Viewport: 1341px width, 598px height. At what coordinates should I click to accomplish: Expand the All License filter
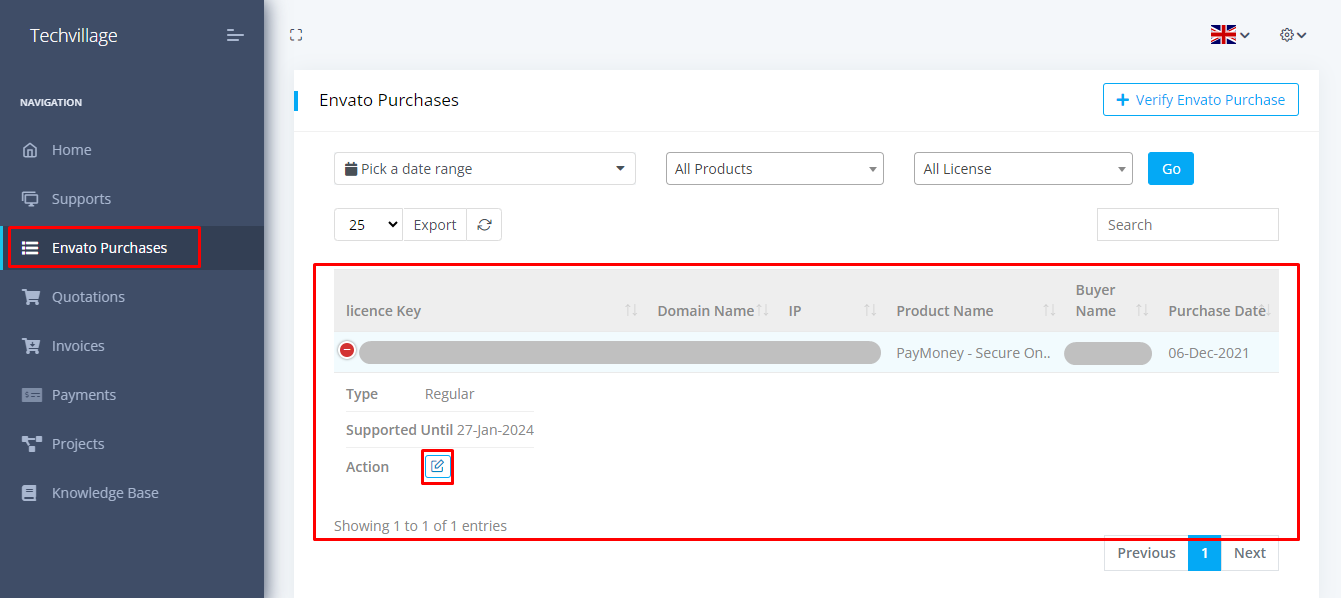1022,169
